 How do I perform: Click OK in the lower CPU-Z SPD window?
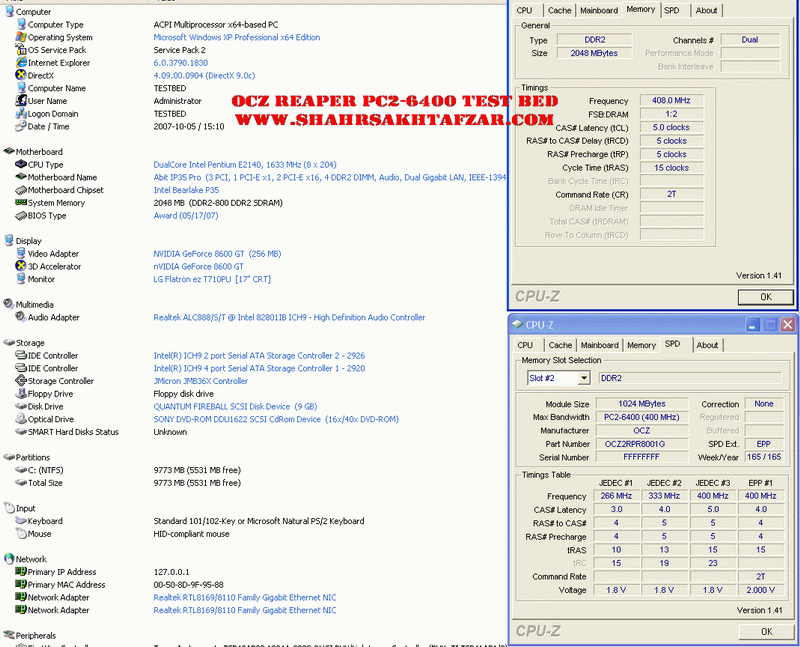coord(767,632)
